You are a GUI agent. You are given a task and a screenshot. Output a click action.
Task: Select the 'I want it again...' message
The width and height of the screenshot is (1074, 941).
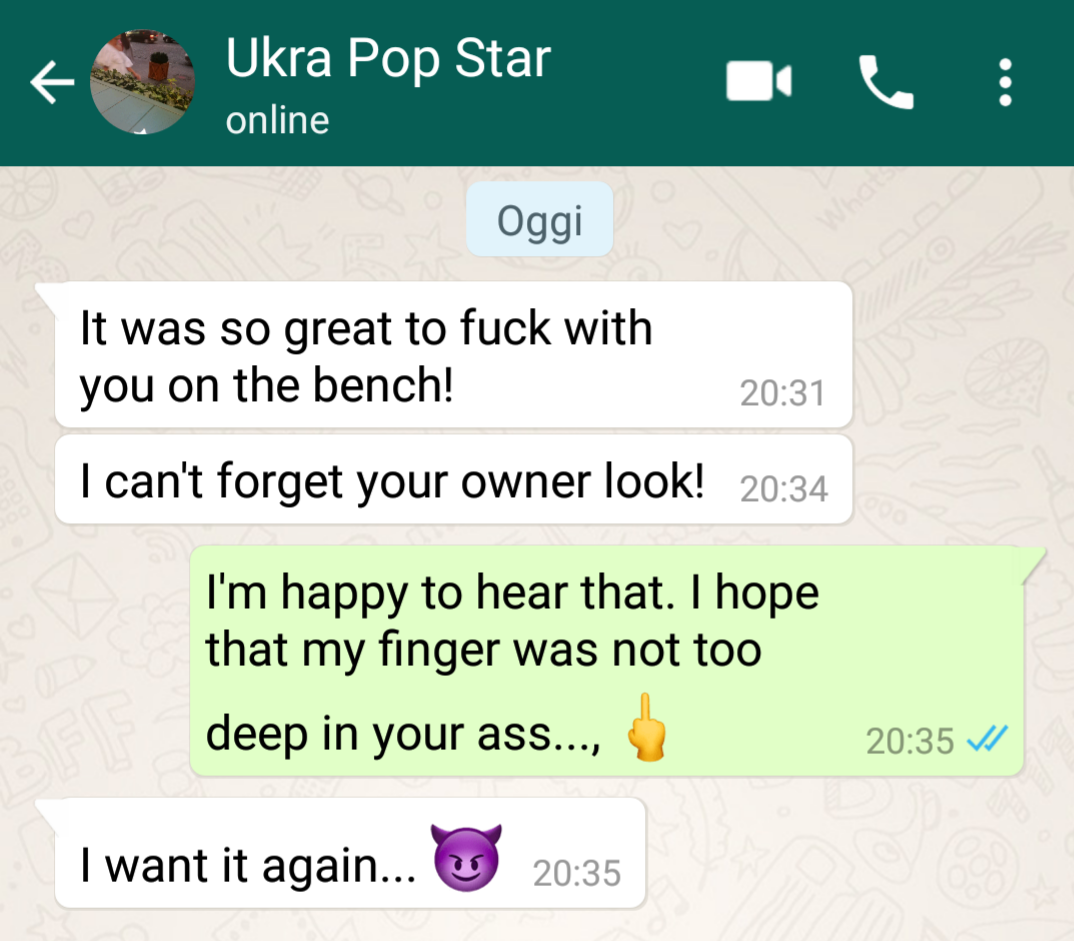tap(350, 853)
